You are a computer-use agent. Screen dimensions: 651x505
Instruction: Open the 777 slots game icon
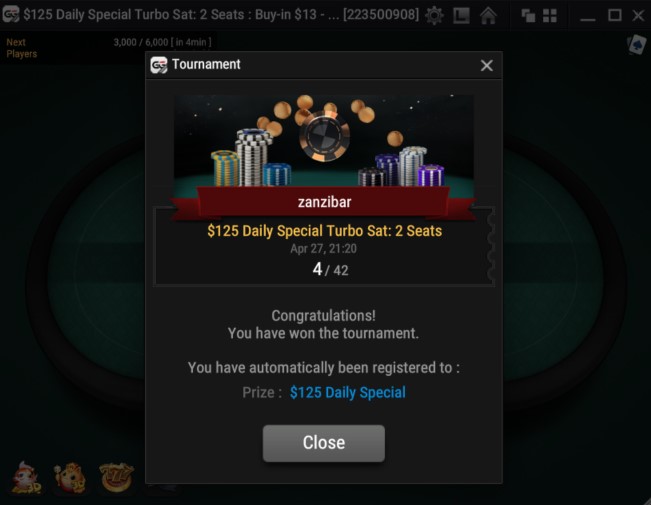click(117, 477)
